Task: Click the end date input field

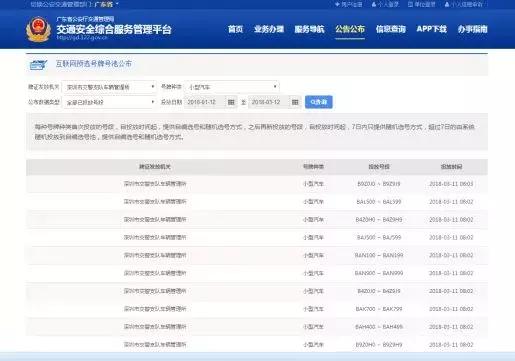Action: [269, 102]
